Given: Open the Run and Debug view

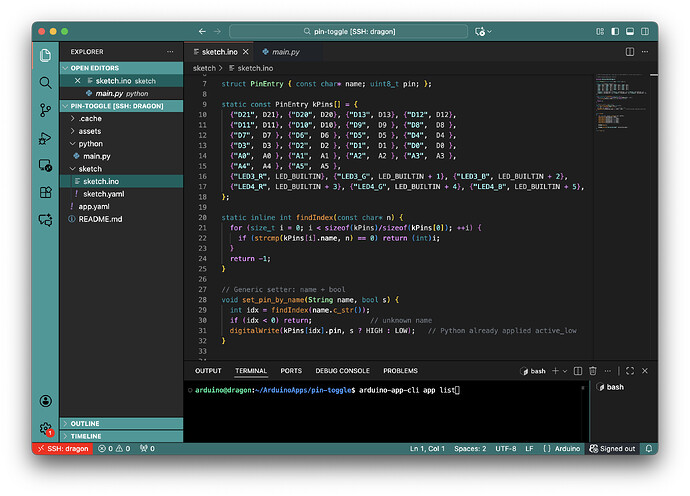Looking at the screenshot, I should tap(45, 138).
